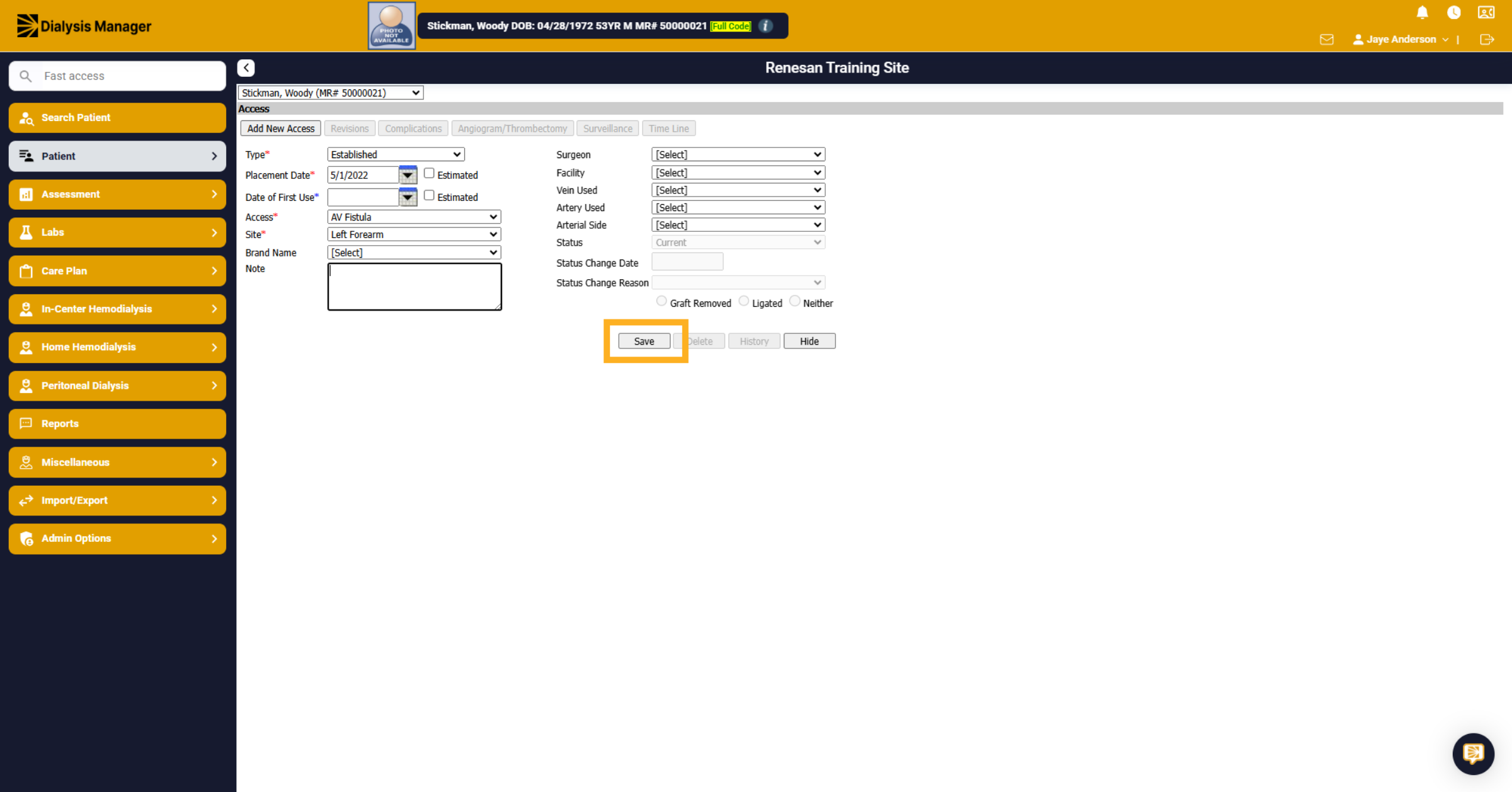Image resolution: width=1512 pixels, height=792 pixels.
Task: Switch to the Surveillance tab
Action: click(x=607, y=129)
